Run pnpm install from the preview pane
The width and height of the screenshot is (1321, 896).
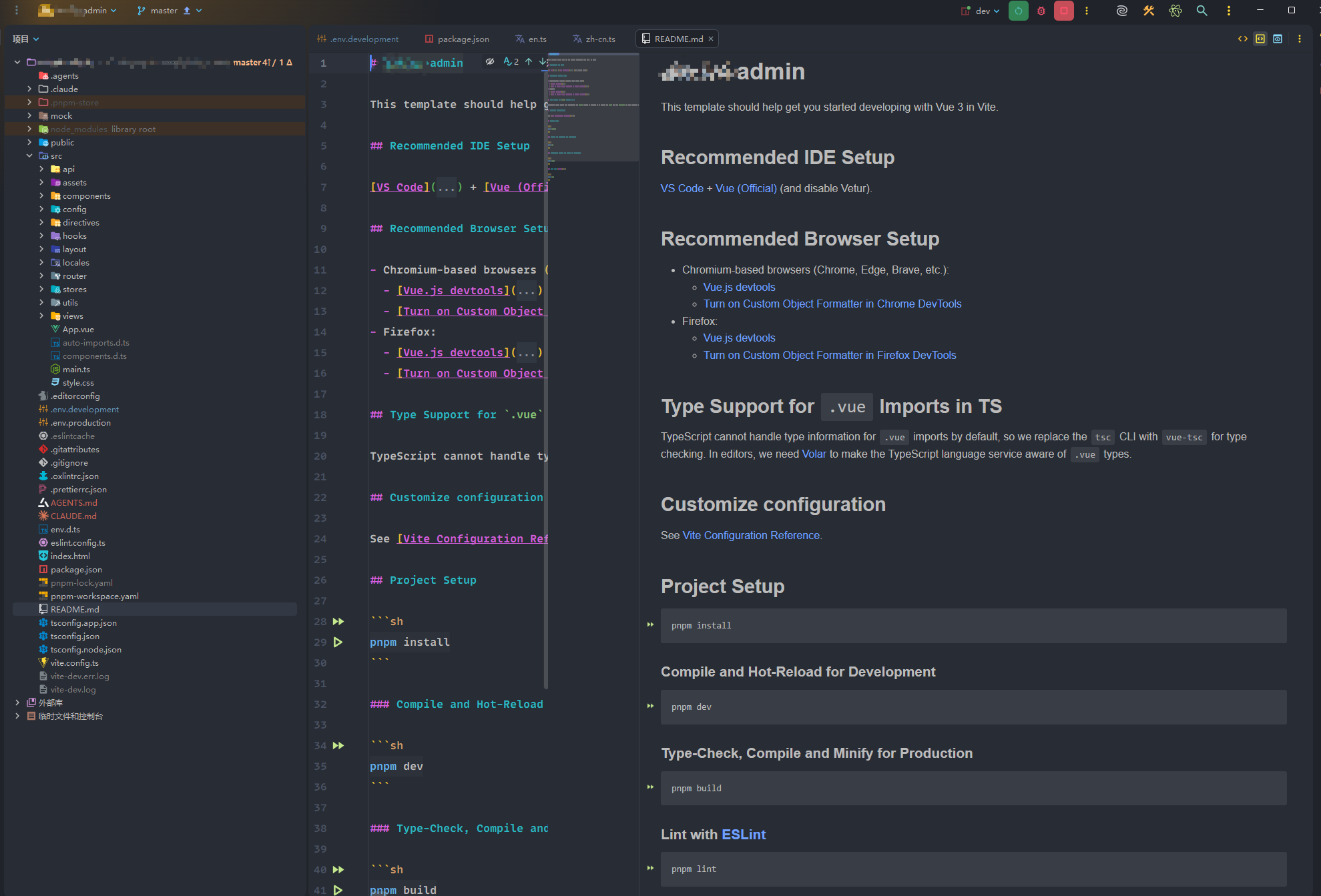650,624
